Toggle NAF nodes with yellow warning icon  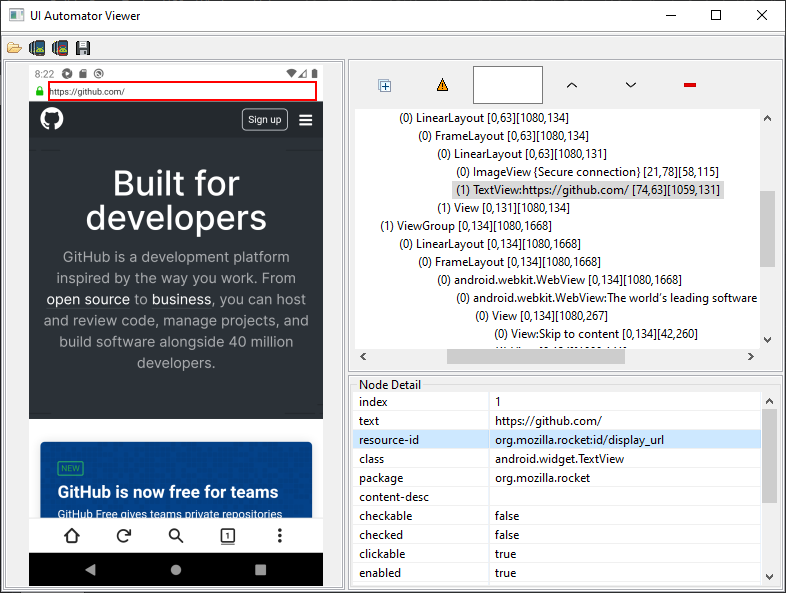pos(442,85)
